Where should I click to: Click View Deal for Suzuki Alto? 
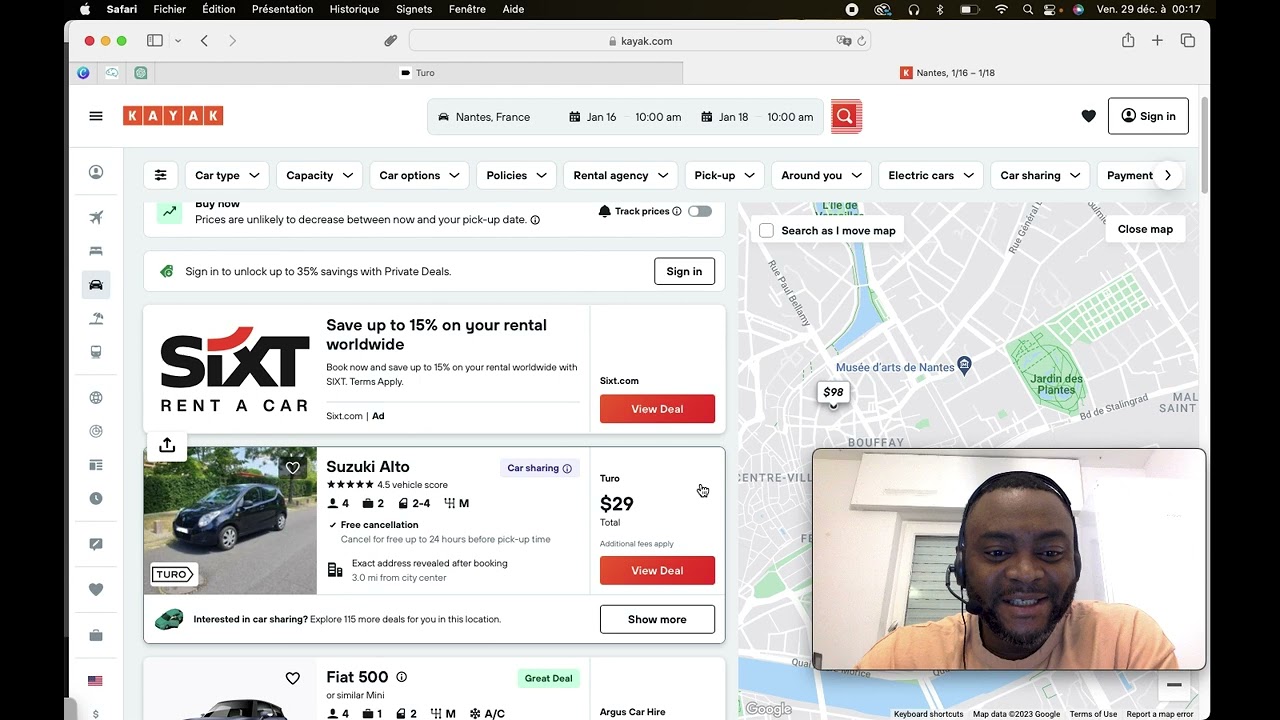(657, 570)
